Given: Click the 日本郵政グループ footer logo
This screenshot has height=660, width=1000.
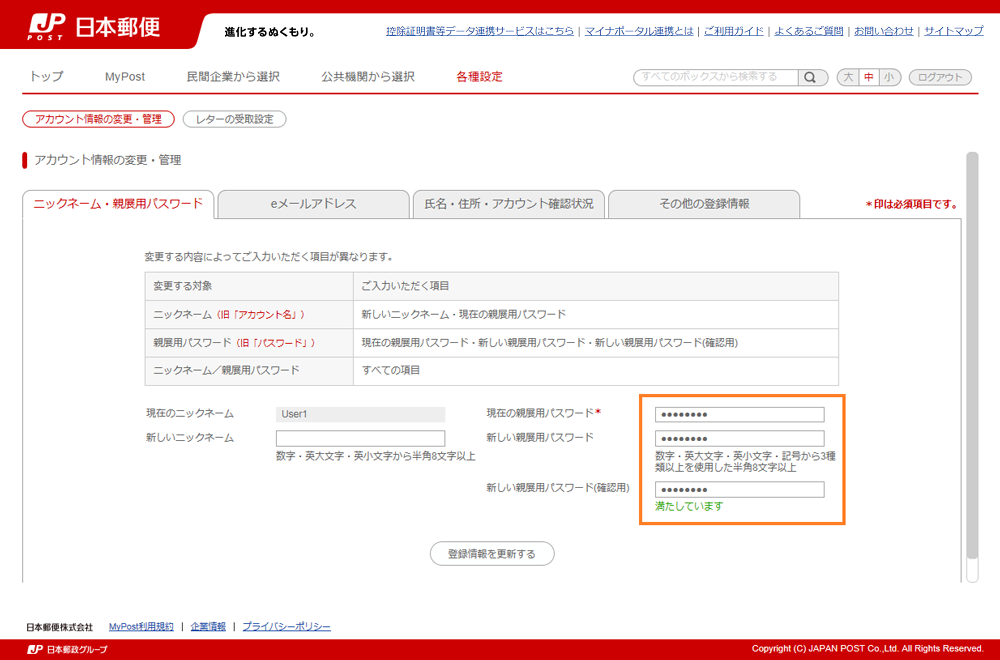Looking at the screenshot, I should pyautogui.click(x=68, y=649).
